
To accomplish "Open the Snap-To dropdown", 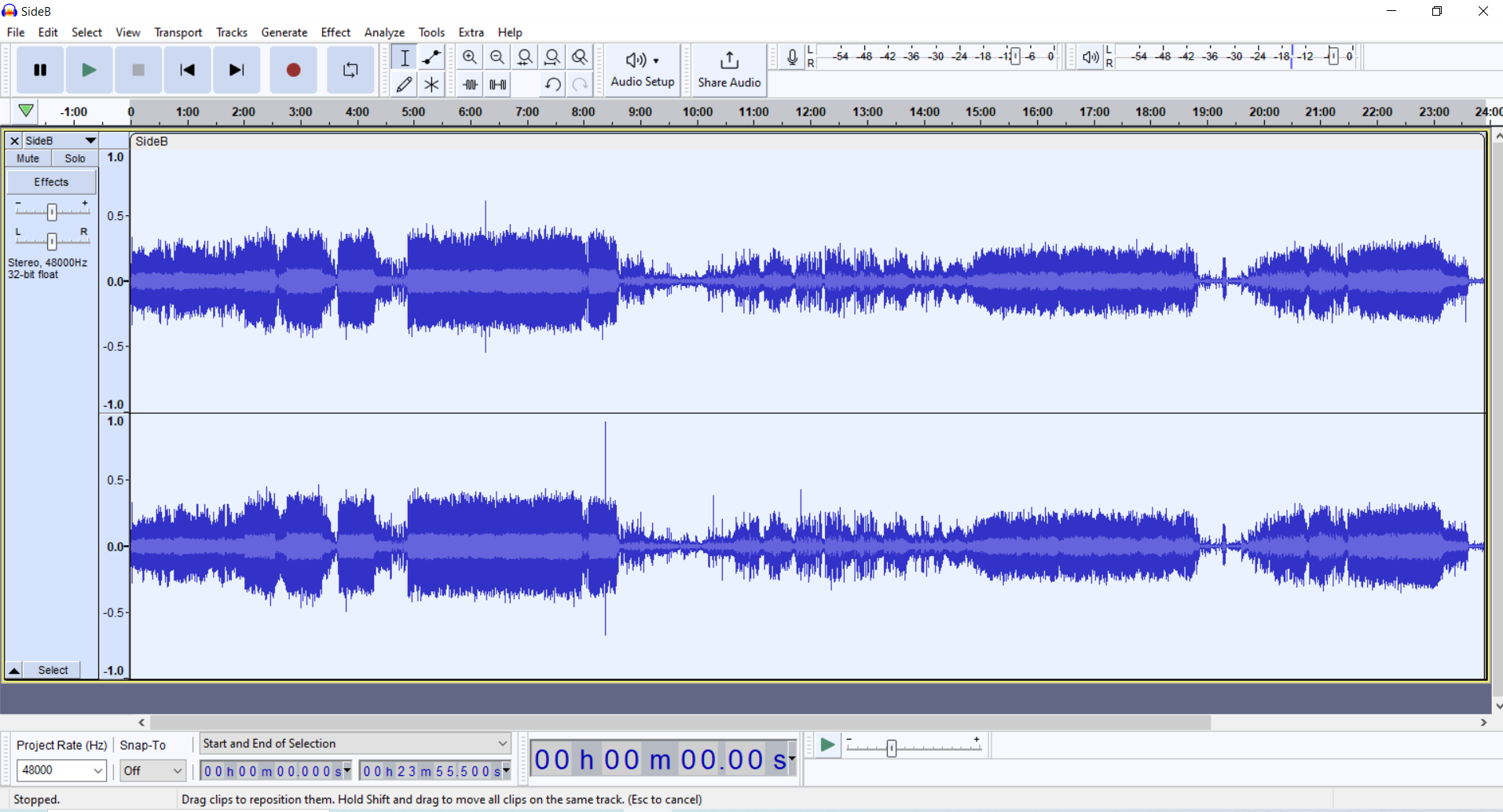I will point(152,770).
